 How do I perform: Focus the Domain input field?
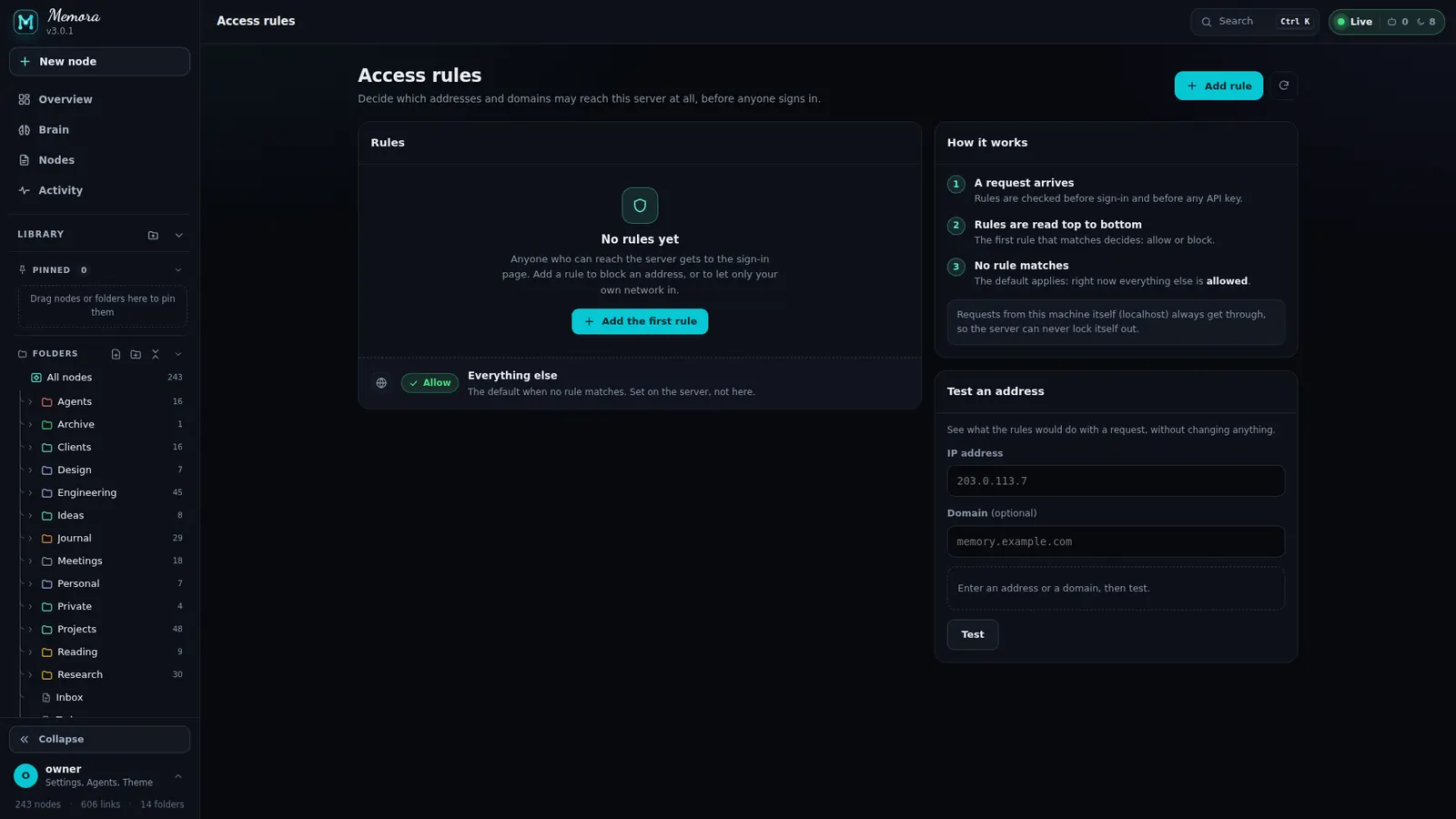(x=1116, y=541)
